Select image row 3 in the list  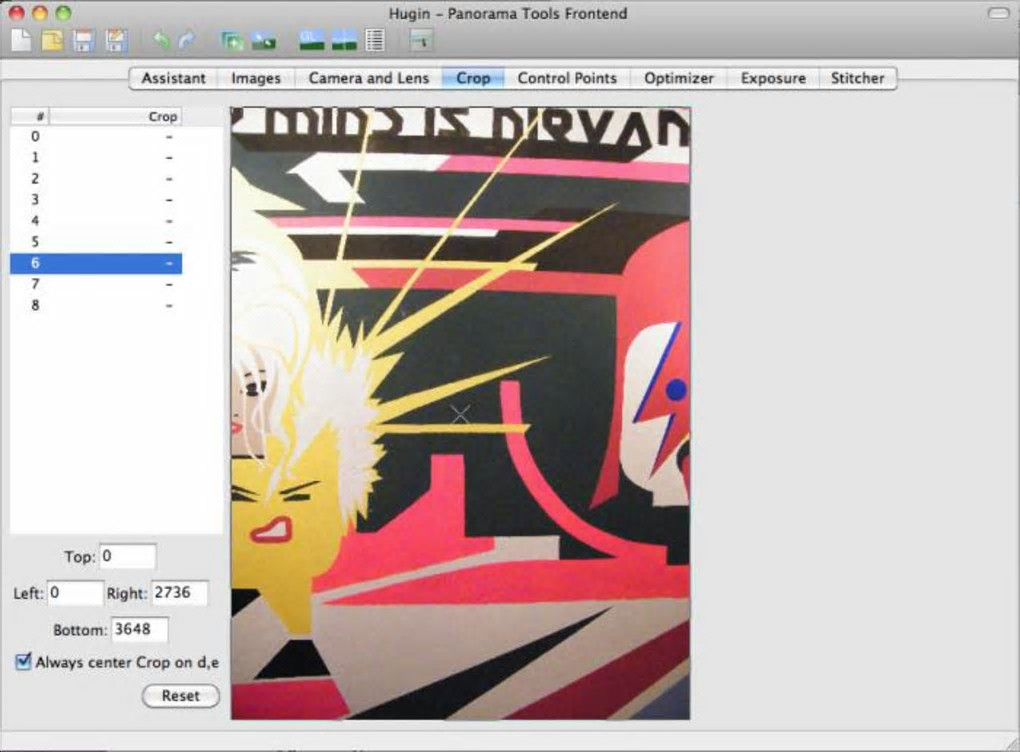[x=96, y=200]
